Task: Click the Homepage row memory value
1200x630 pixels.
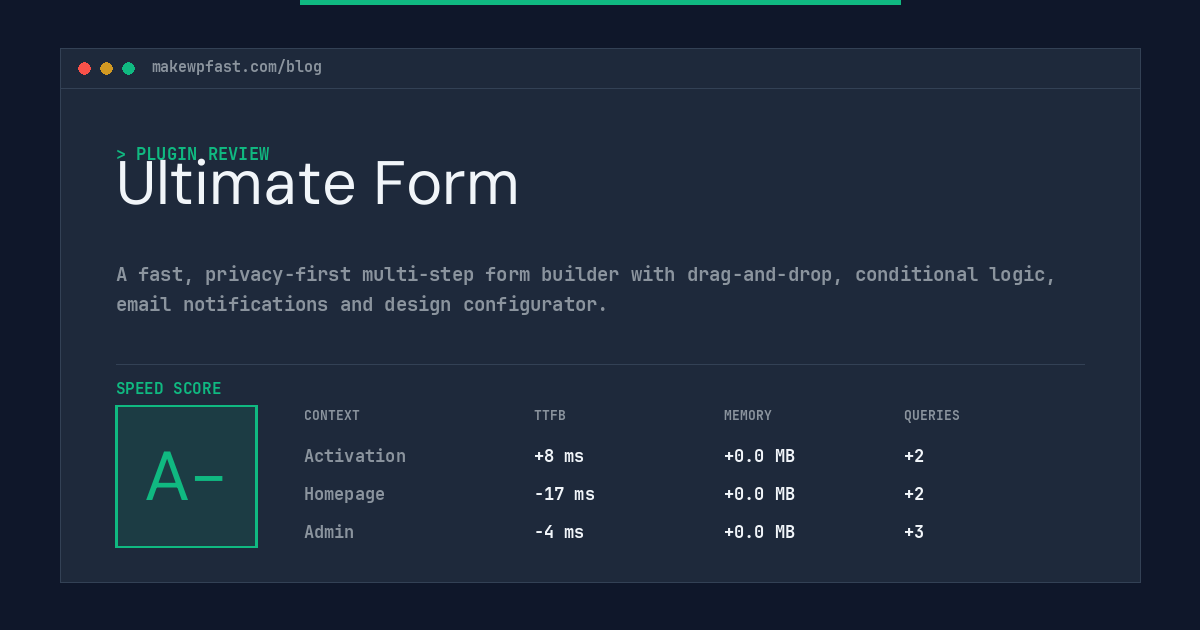Action: [x=759, y=494]
